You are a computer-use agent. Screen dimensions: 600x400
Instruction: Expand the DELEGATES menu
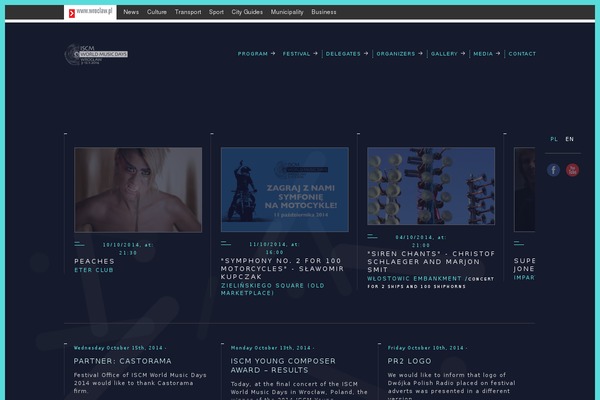click(347, 54)
